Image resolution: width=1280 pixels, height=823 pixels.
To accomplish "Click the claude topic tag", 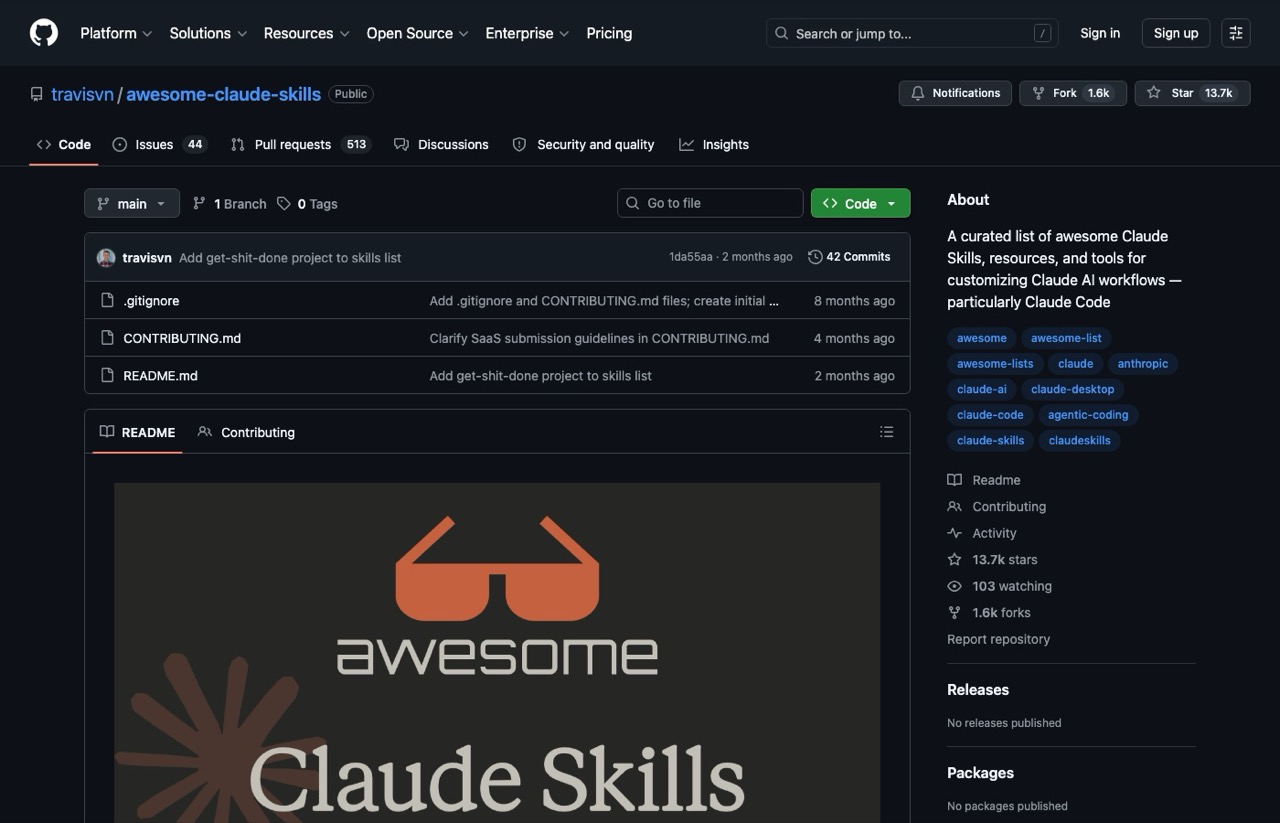I will tap(1076, 364).
